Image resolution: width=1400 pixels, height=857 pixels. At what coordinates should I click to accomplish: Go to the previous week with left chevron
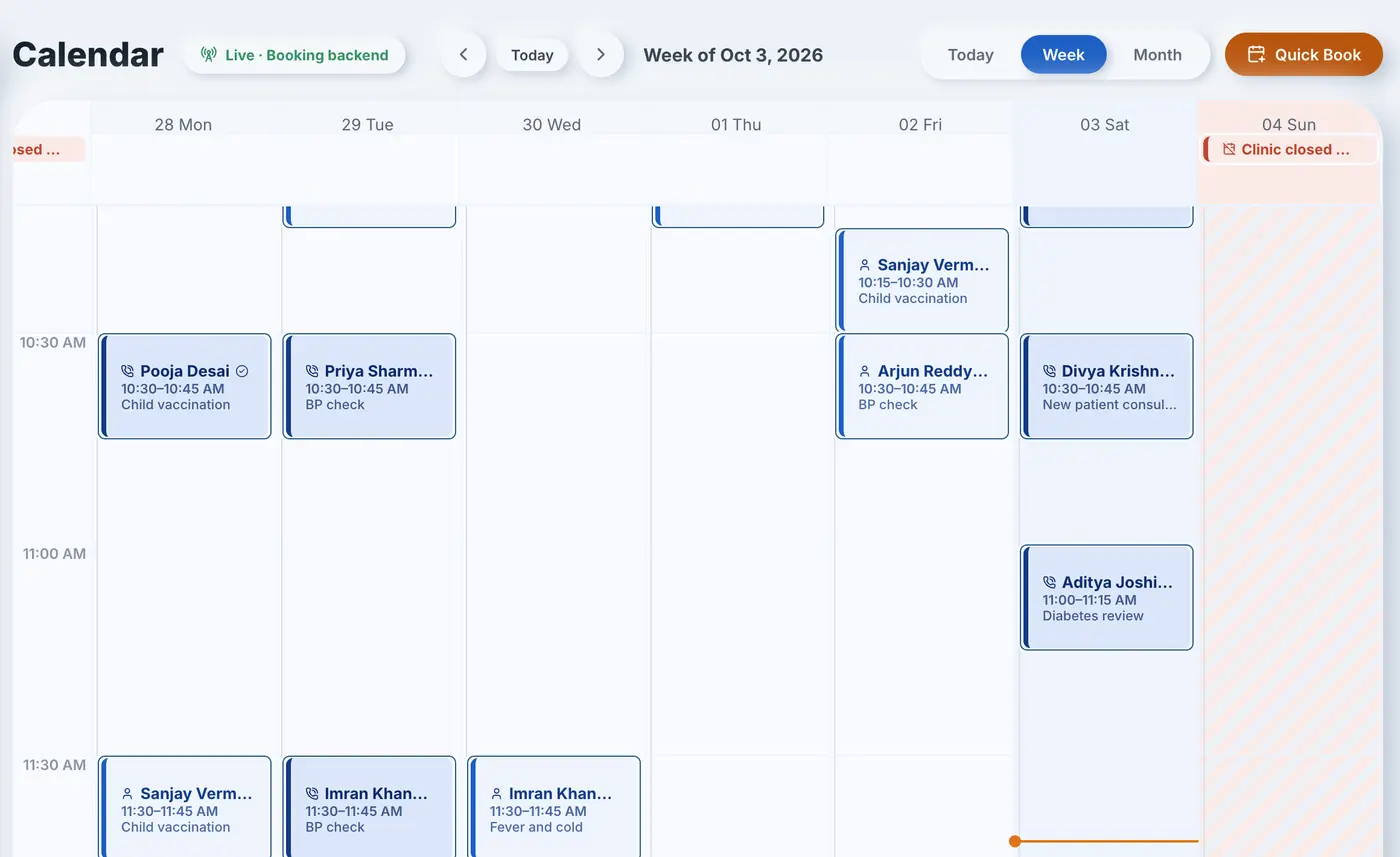(x=463, y=55)
